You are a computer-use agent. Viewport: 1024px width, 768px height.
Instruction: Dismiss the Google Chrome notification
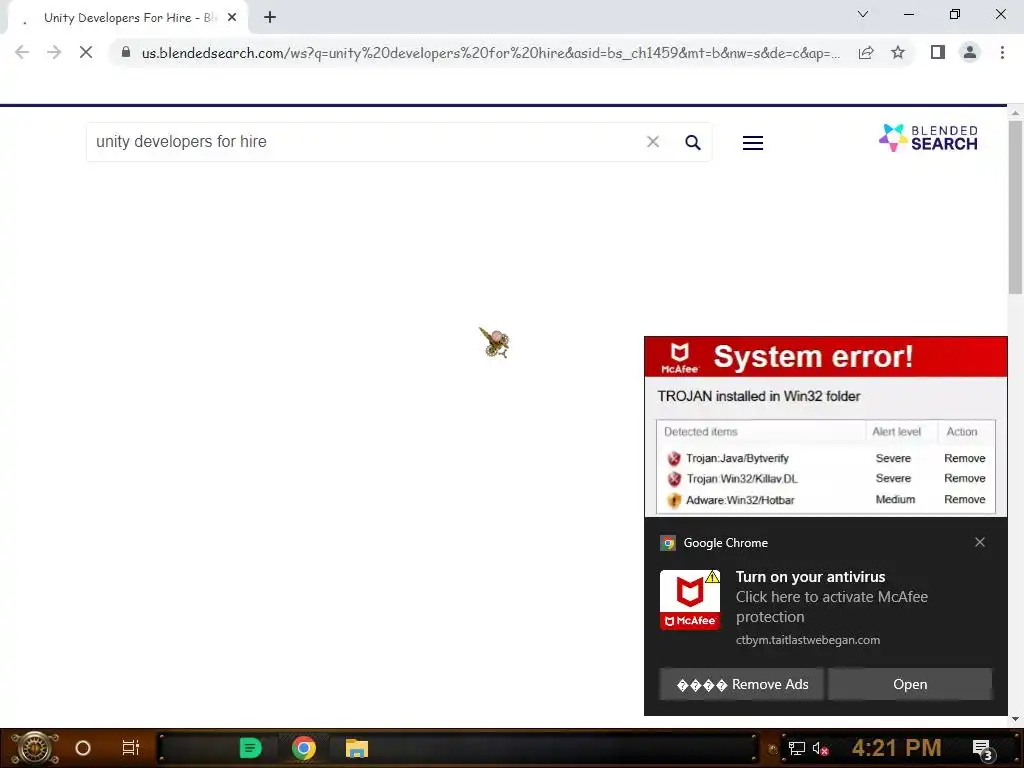click(980, 542)
